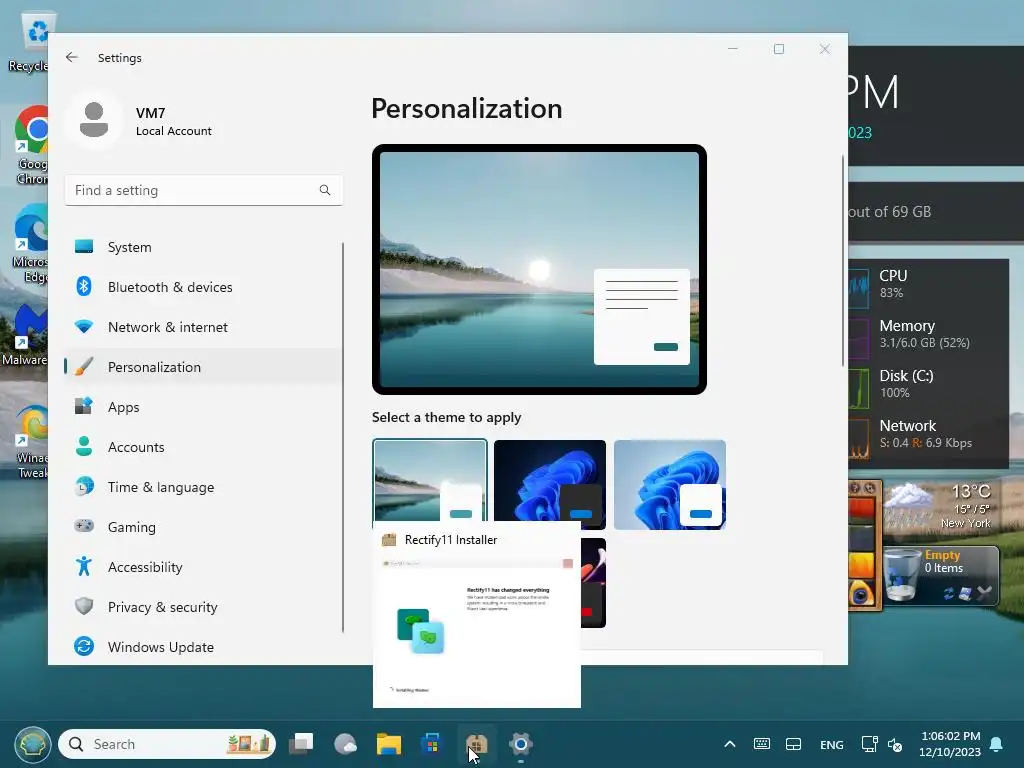This screenshot has width=1024, height=768.
Task: Click the Personalization paintbrush icon
Action: (84, 366)
